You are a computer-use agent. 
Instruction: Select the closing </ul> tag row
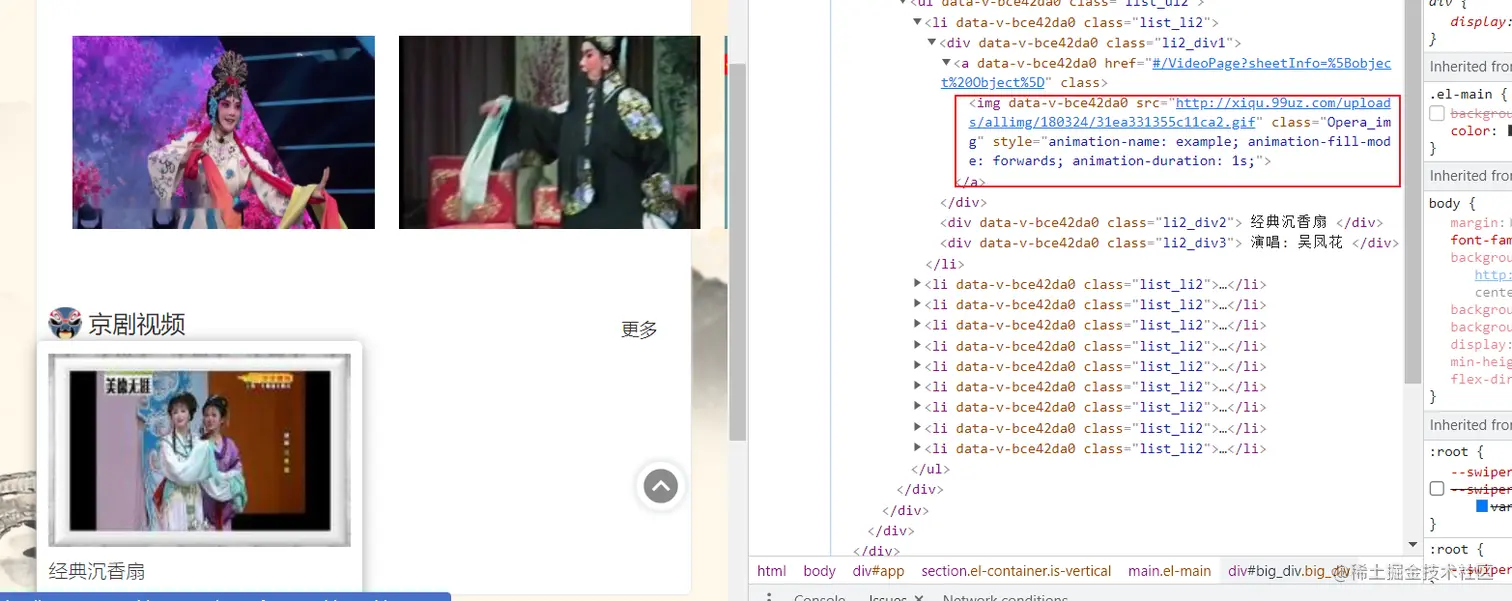930,469
